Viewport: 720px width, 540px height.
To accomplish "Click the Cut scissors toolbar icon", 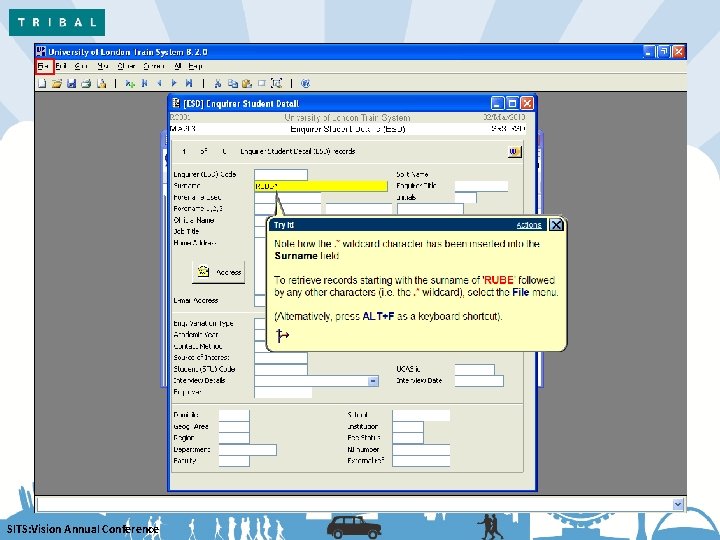I will [x=218, y=83].
